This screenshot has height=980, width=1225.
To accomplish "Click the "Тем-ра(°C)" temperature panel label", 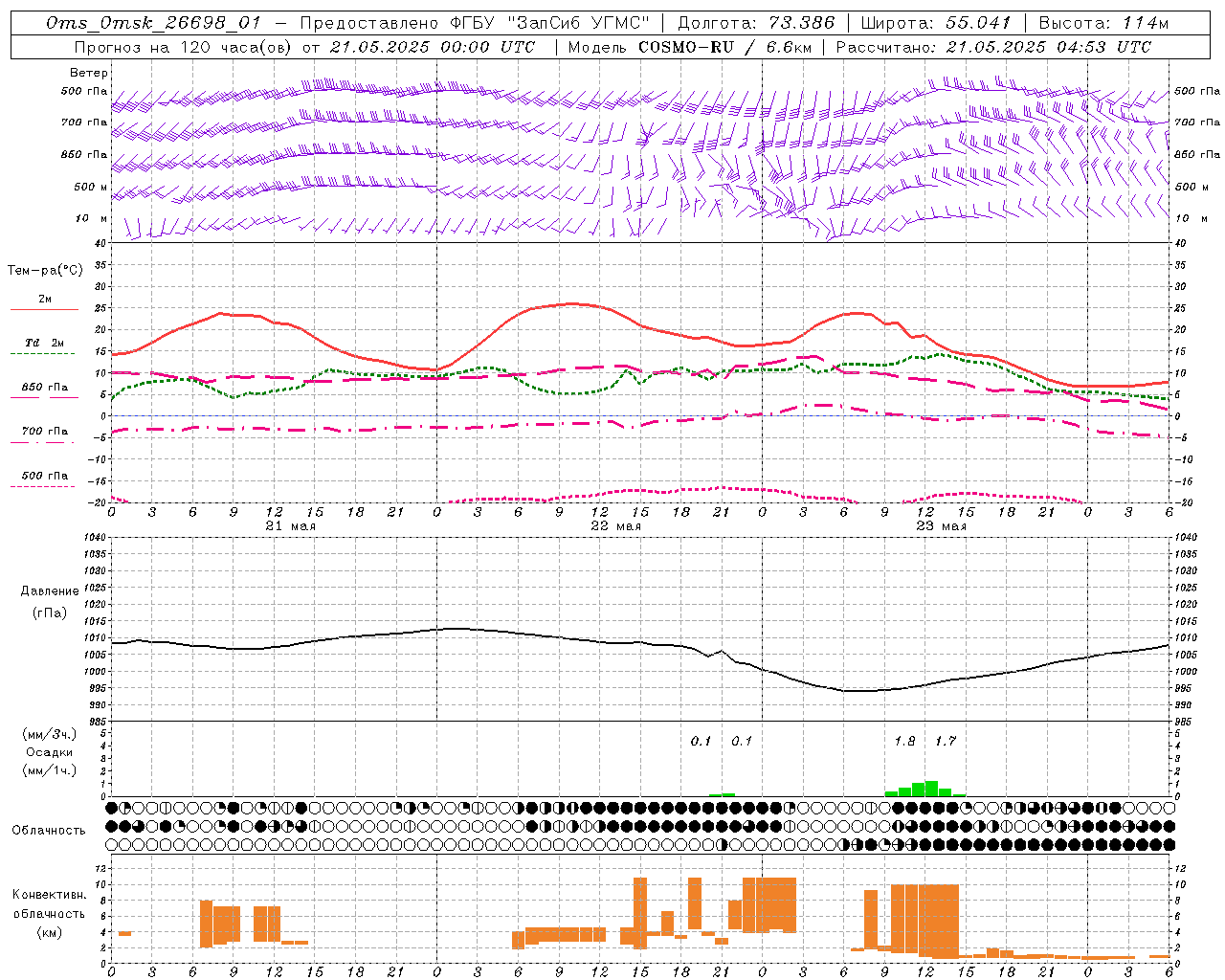I will [x=45, y=271].
